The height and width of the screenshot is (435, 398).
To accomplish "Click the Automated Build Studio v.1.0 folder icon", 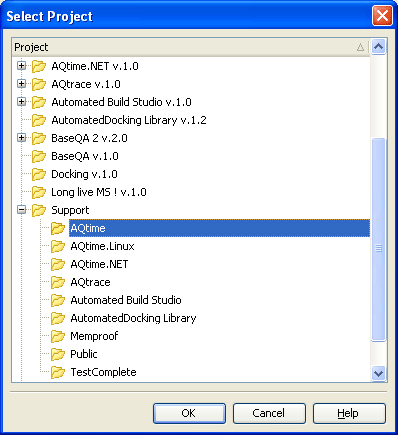I will [39, 102].
